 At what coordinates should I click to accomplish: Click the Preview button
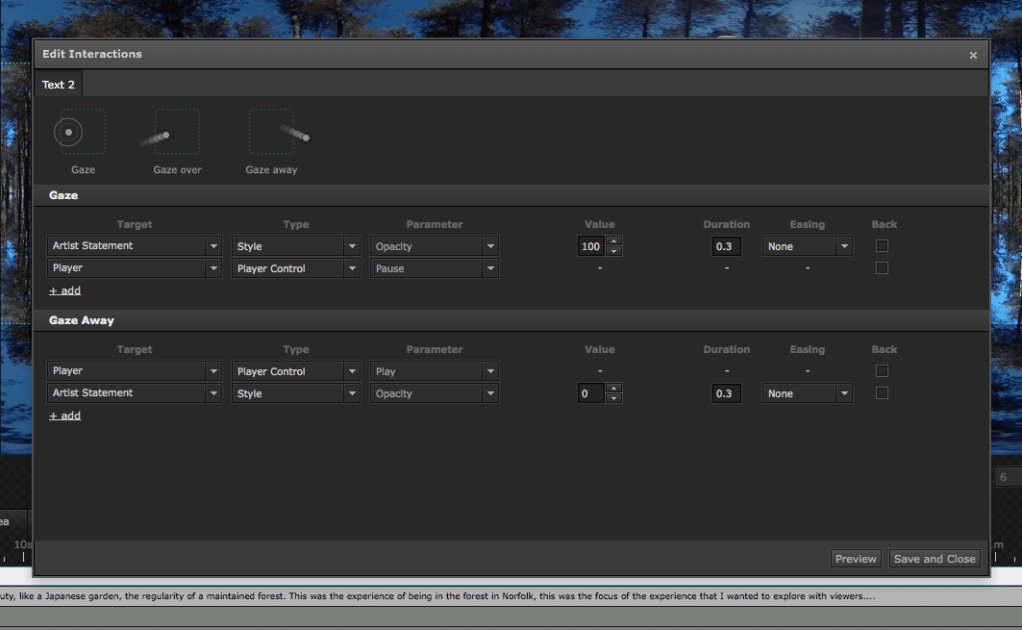855,559
